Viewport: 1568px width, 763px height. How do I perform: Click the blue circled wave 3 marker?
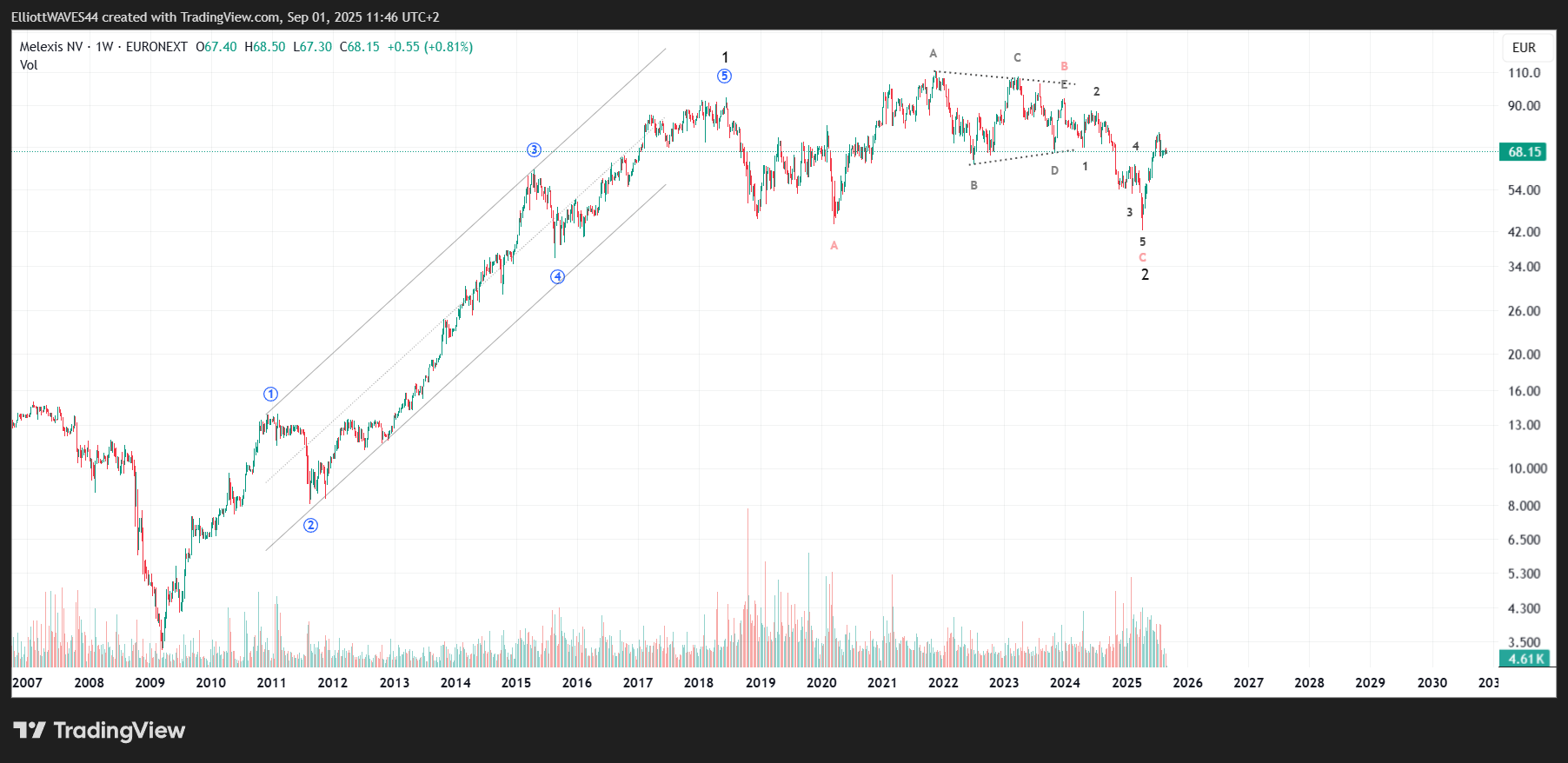[x=534, y=150]
